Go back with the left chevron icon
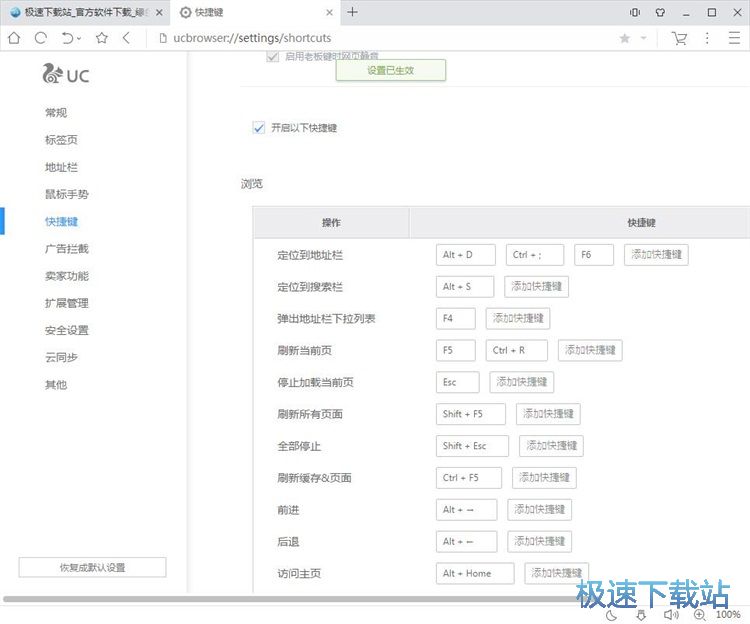Image resolution: width=750 pixels, height=624 pixels. 126,38
